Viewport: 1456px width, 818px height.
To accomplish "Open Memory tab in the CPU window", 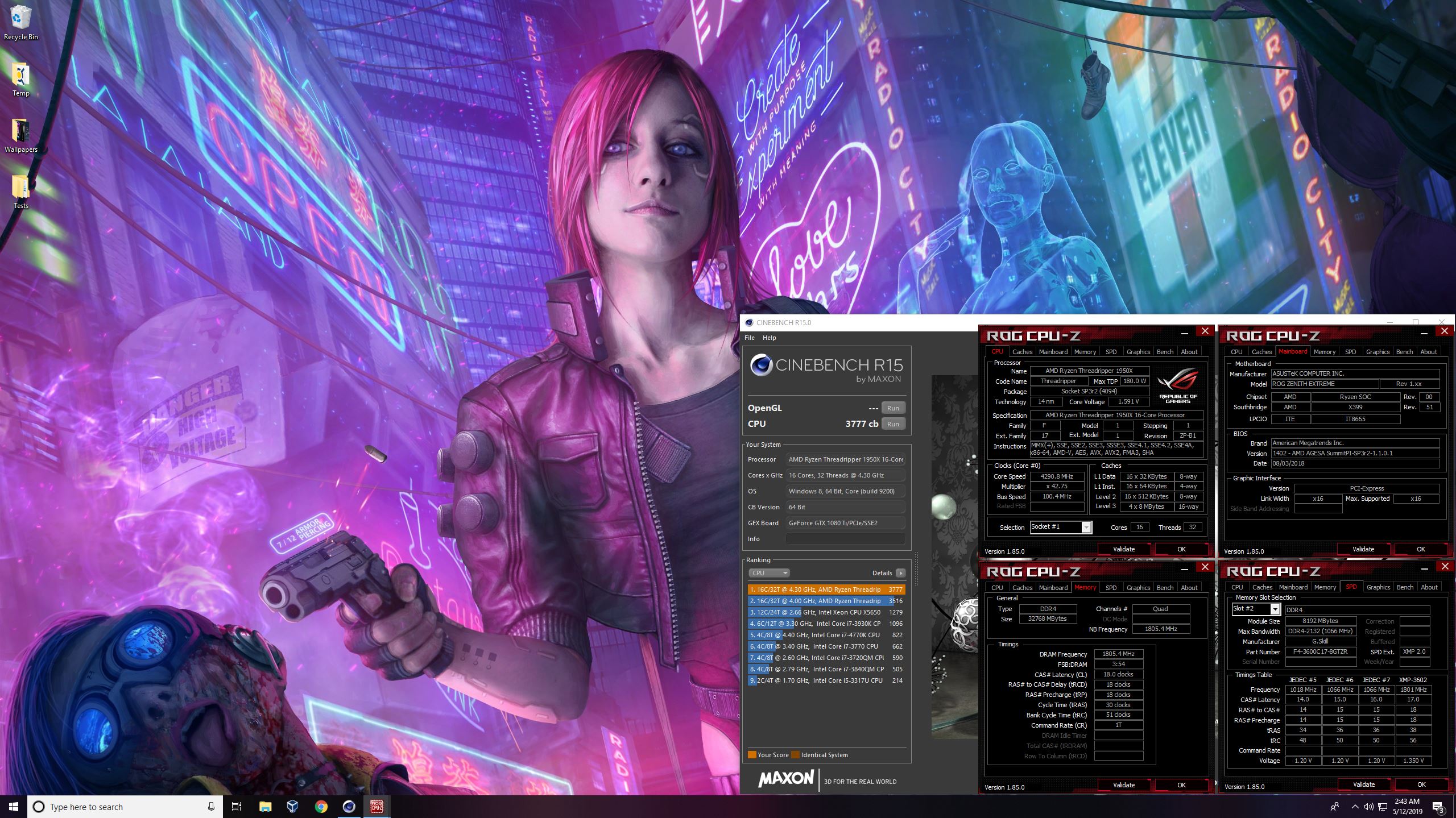I will [1085, 352].
